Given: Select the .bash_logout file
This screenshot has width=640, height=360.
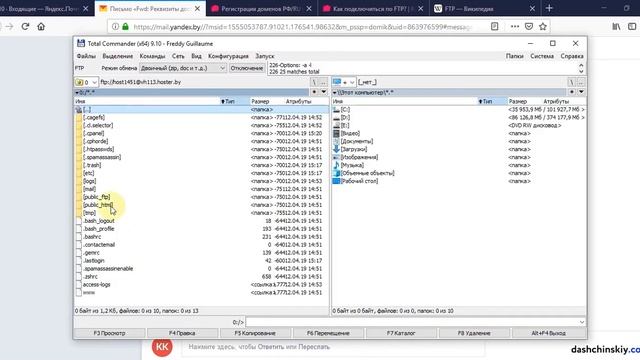Looking at the screenshot, I should click(202, 221).
